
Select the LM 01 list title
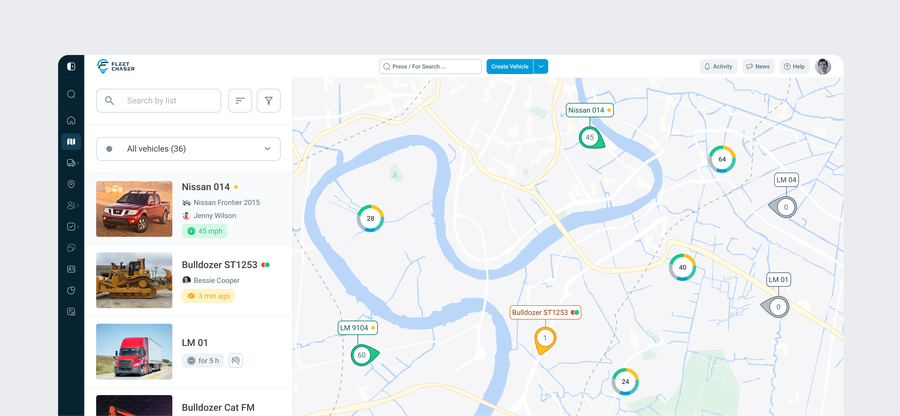195,343
